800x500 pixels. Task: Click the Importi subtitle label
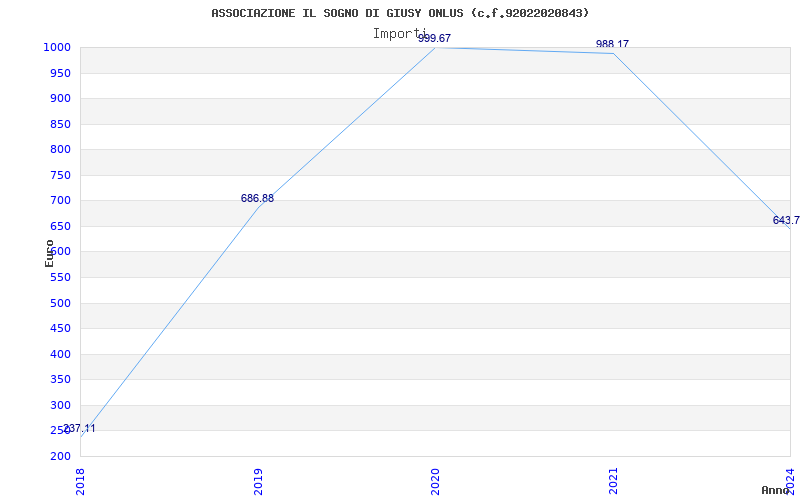point(399,34)
